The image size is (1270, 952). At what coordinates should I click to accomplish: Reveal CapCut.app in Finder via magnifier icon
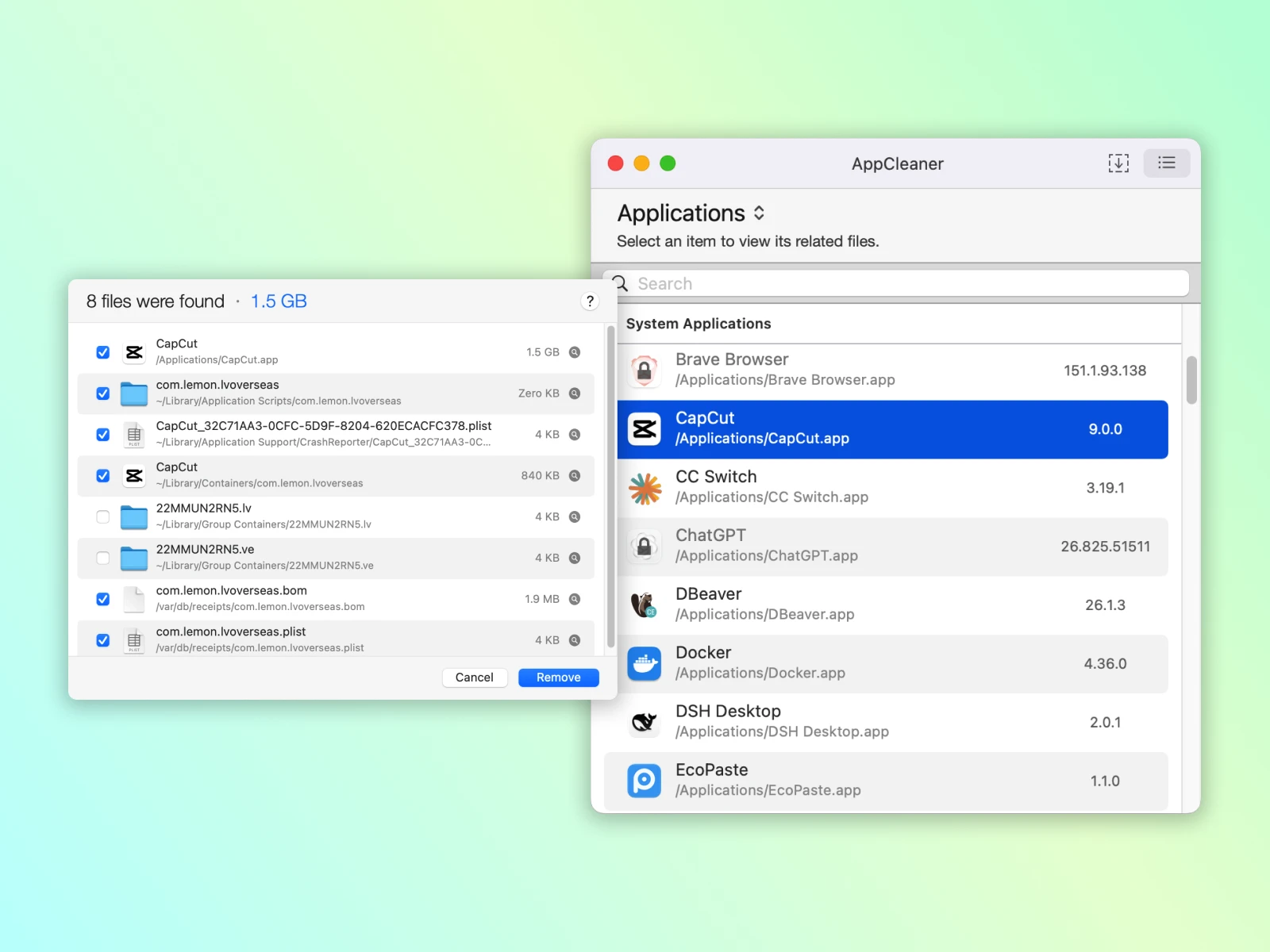(x=575, y=352)
